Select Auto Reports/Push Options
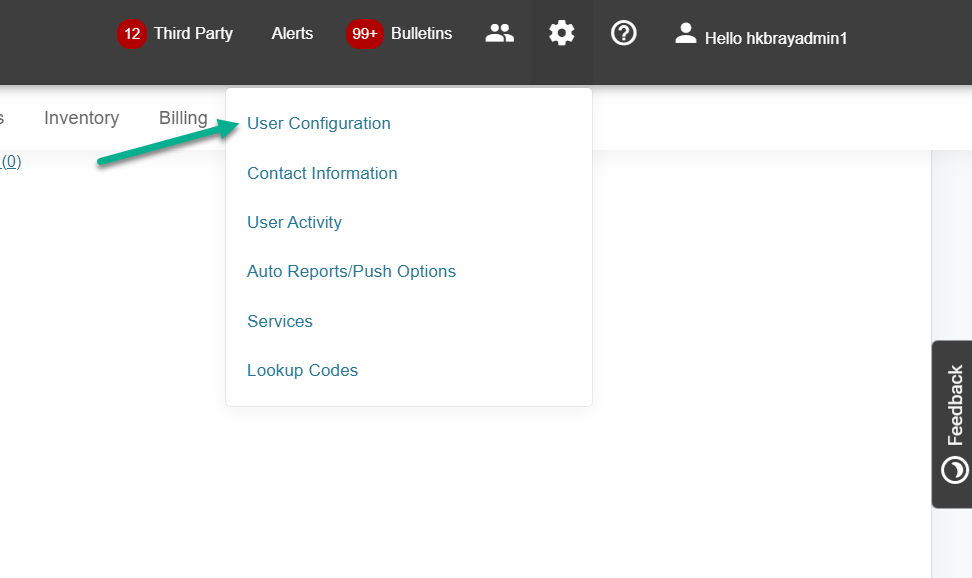This screenshot has width=972, height=578. 351,272
